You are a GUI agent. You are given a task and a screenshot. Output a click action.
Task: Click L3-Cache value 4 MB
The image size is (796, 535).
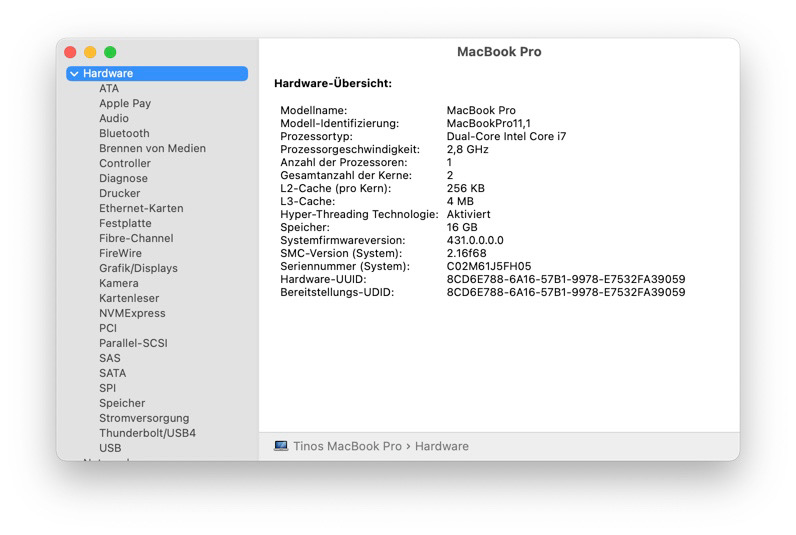[x=460, y=202]
